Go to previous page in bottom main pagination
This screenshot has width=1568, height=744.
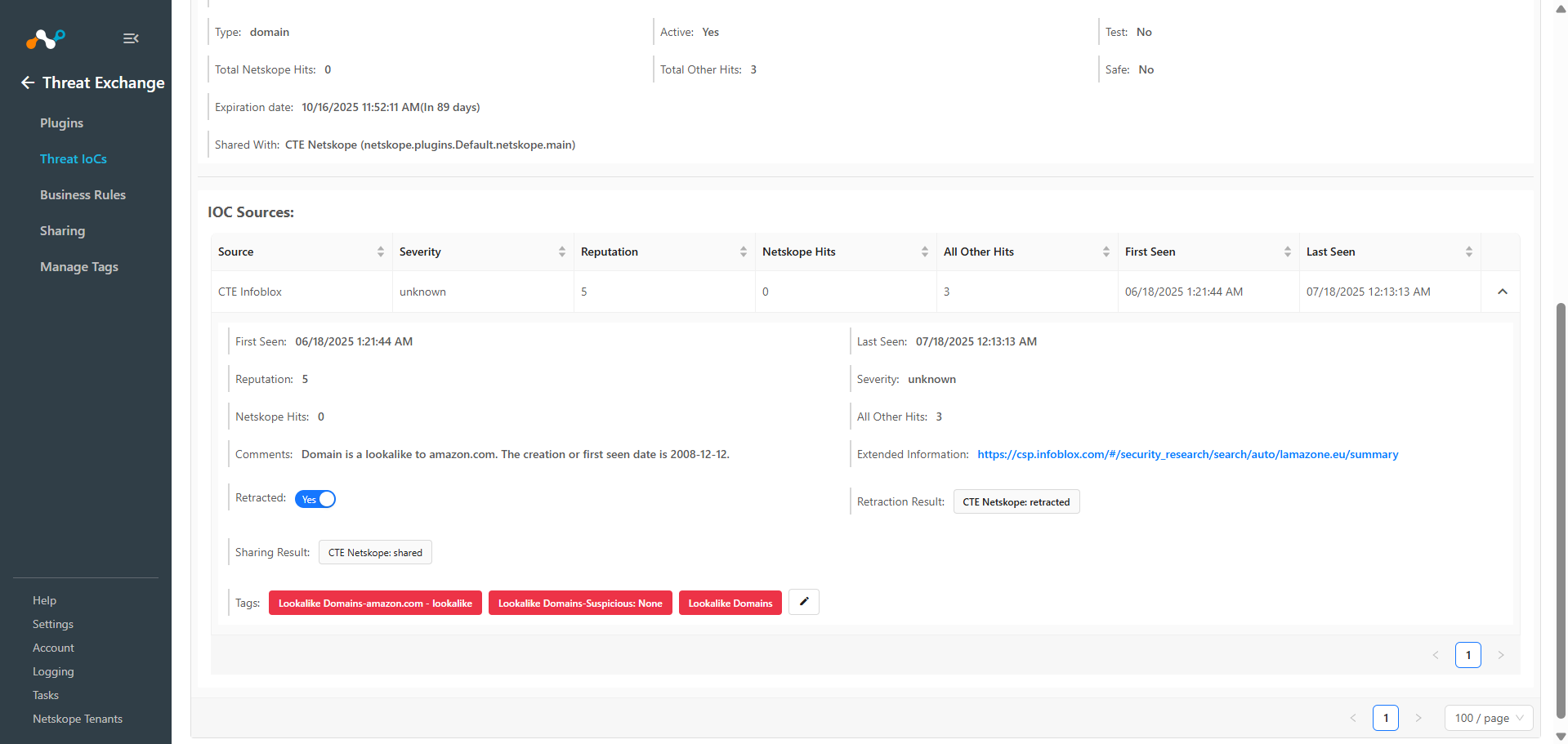click(1353, 718)
